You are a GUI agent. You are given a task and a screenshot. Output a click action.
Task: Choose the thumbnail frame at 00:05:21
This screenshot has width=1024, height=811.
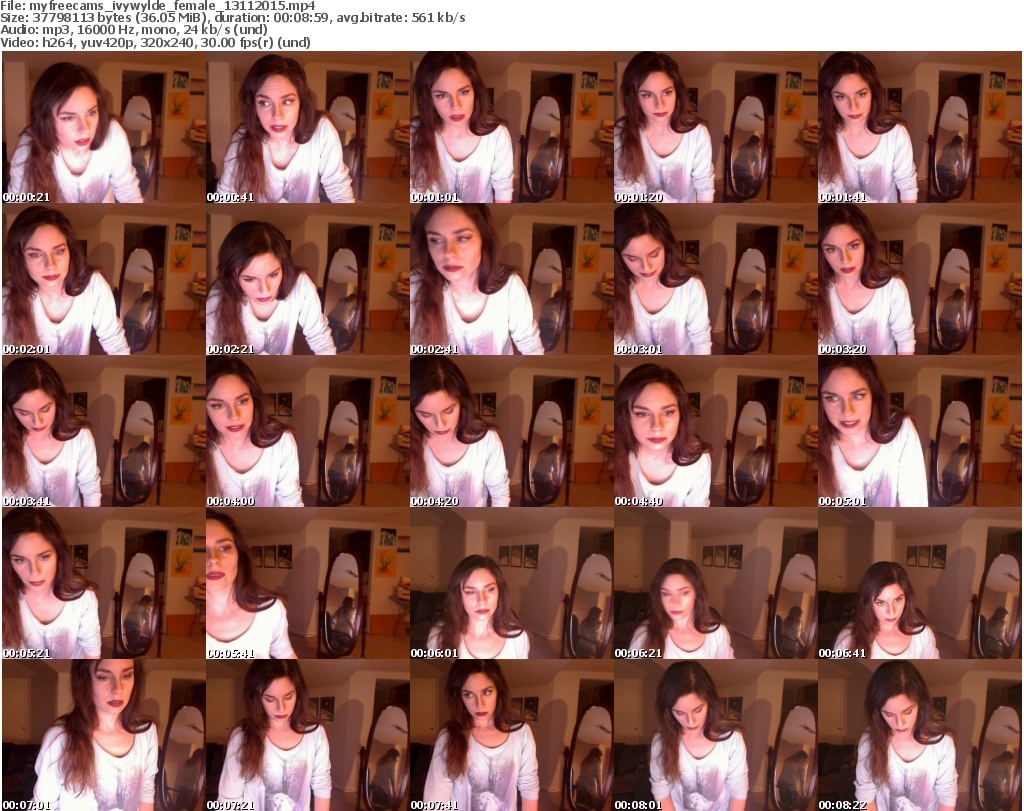point(104,584)
